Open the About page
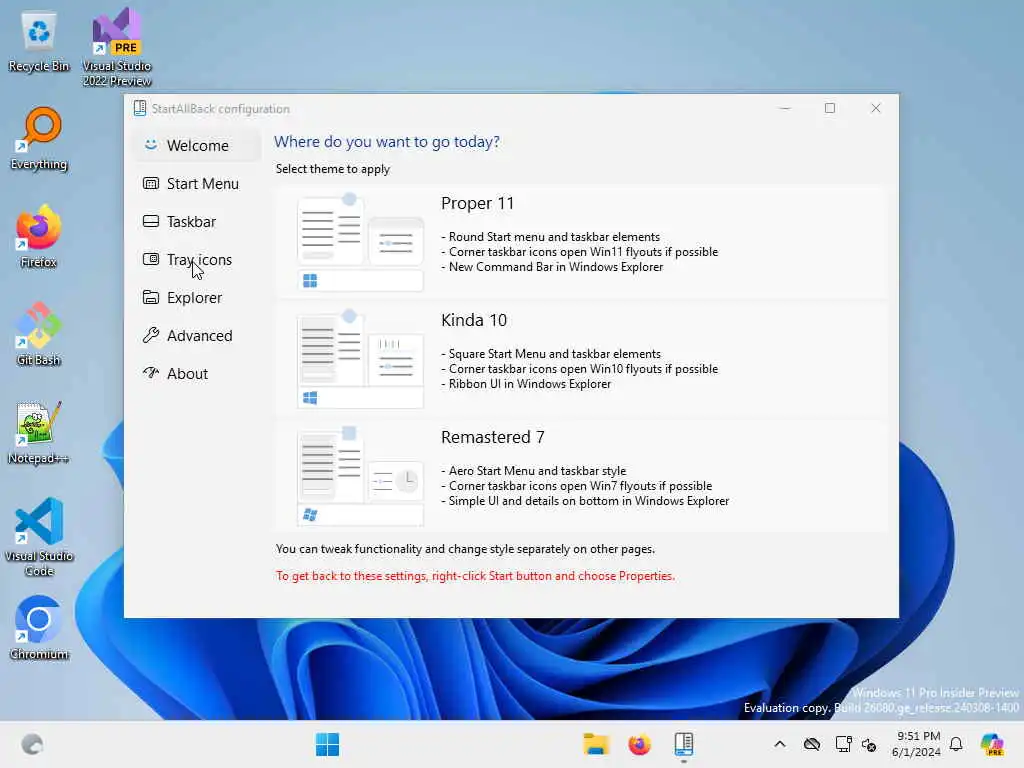 198,373
